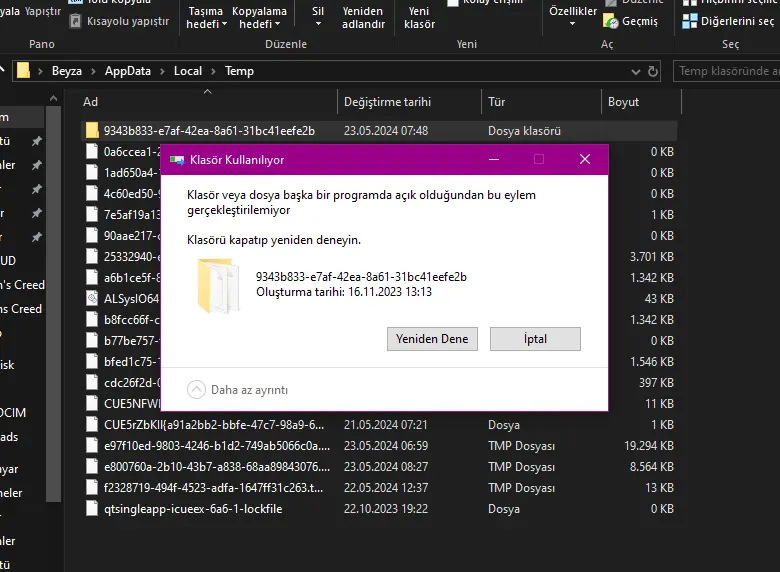The image size is (780, 572).
Task: Select file 0a6ccea1 in file list
Action: click(x=132, y=152)
